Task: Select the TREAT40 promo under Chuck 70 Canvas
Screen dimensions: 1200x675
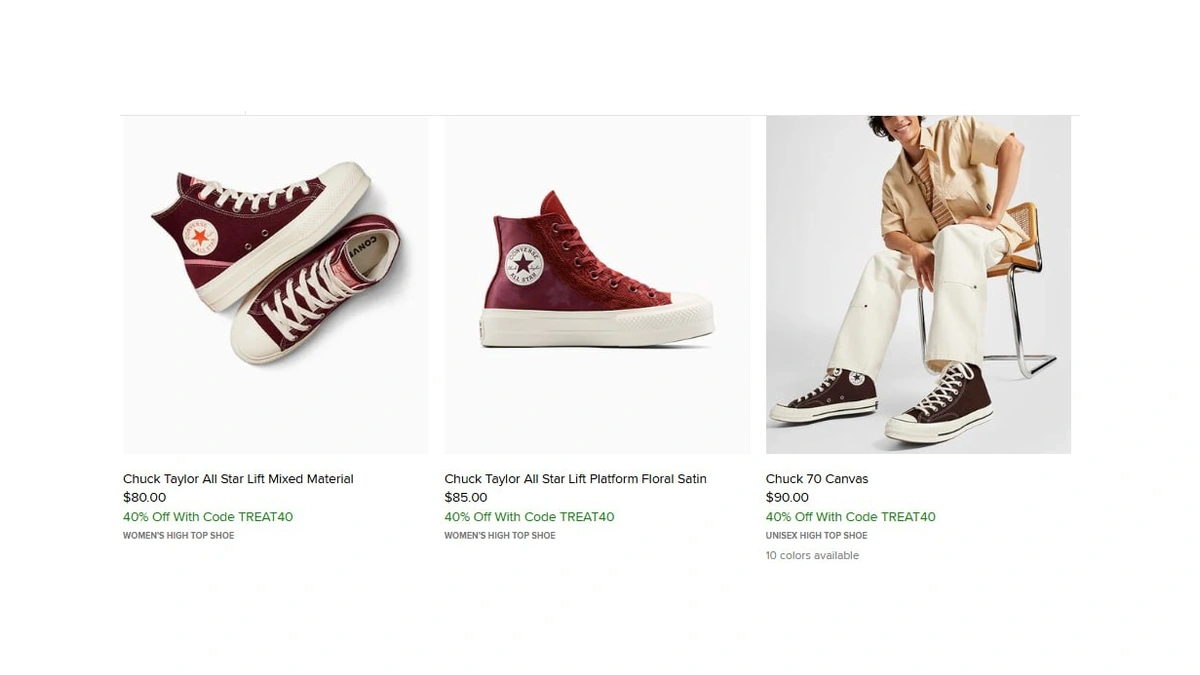Action: 850,517
